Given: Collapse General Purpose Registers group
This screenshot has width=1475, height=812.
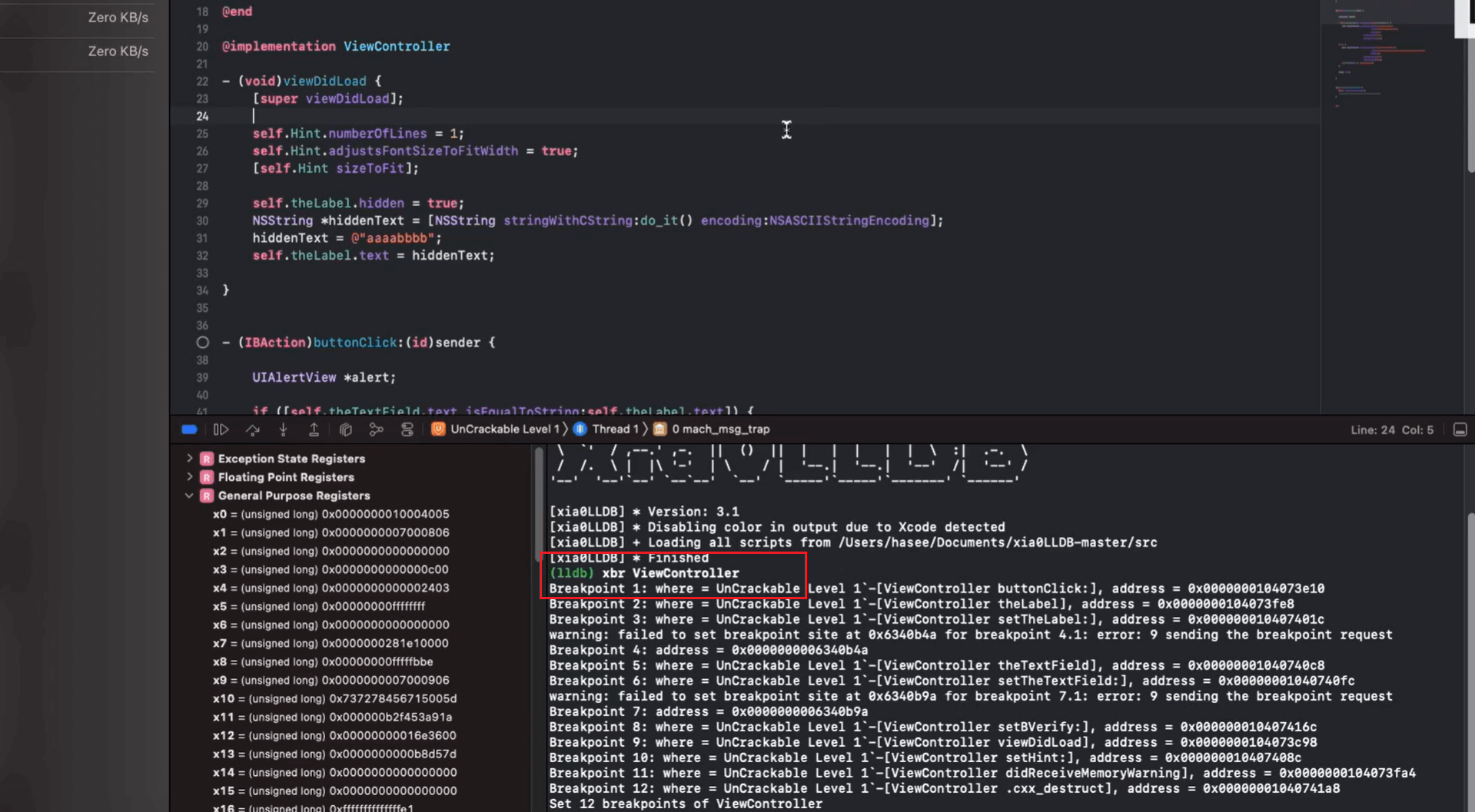Looking at the screenshot, I should (x=190, y=495).
